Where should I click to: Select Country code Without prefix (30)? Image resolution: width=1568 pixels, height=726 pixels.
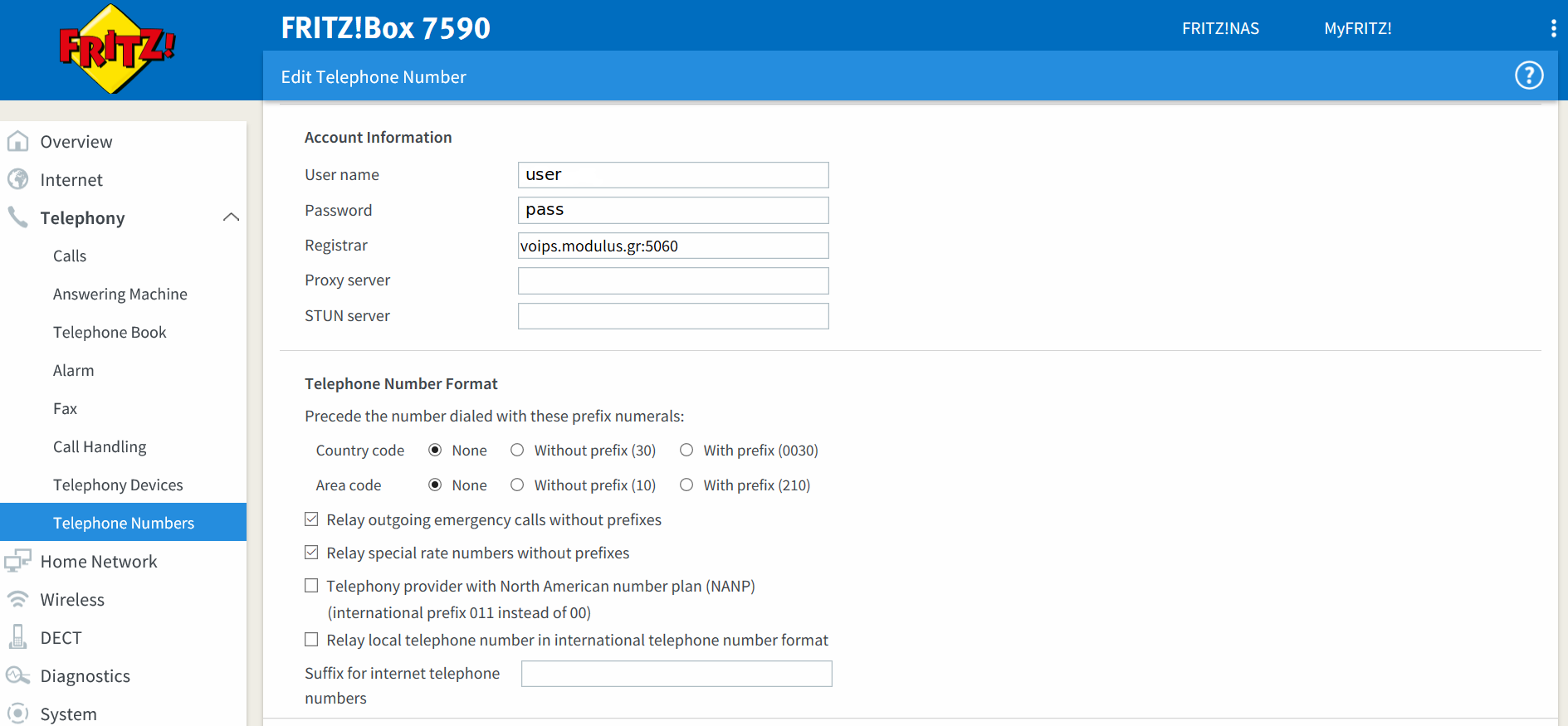[x=517, y=450]
